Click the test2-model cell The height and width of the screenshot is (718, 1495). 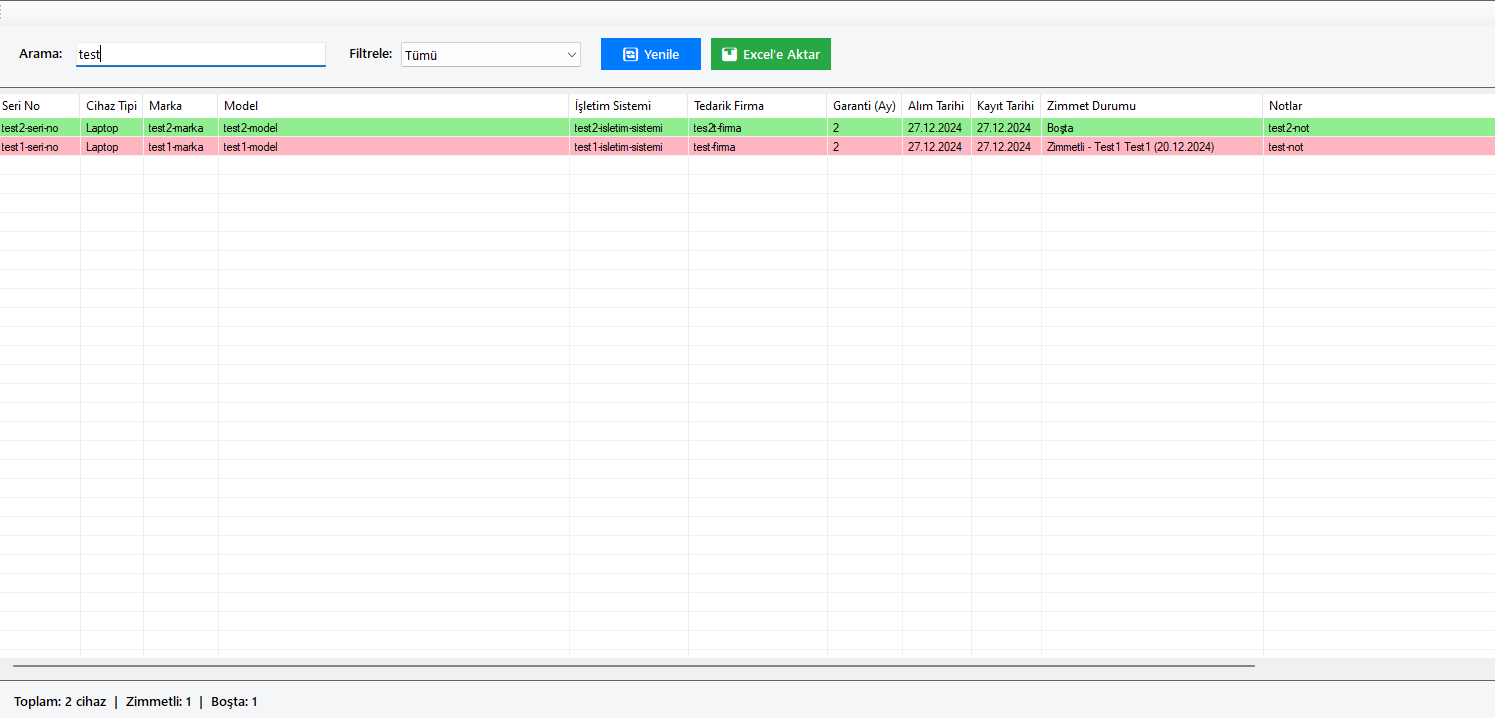(x=394, y=128)
